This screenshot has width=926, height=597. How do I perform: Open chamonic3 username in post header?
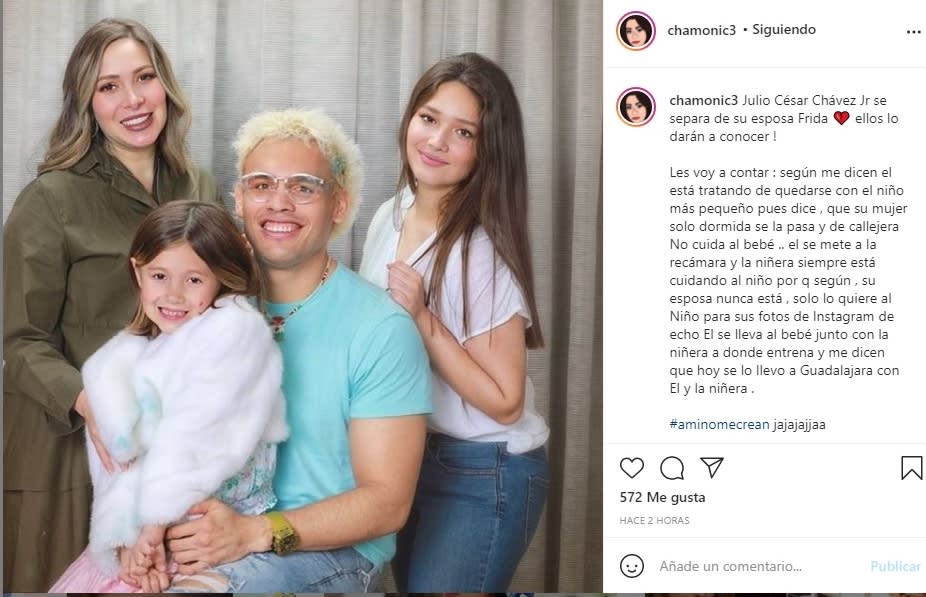point(702,30)
